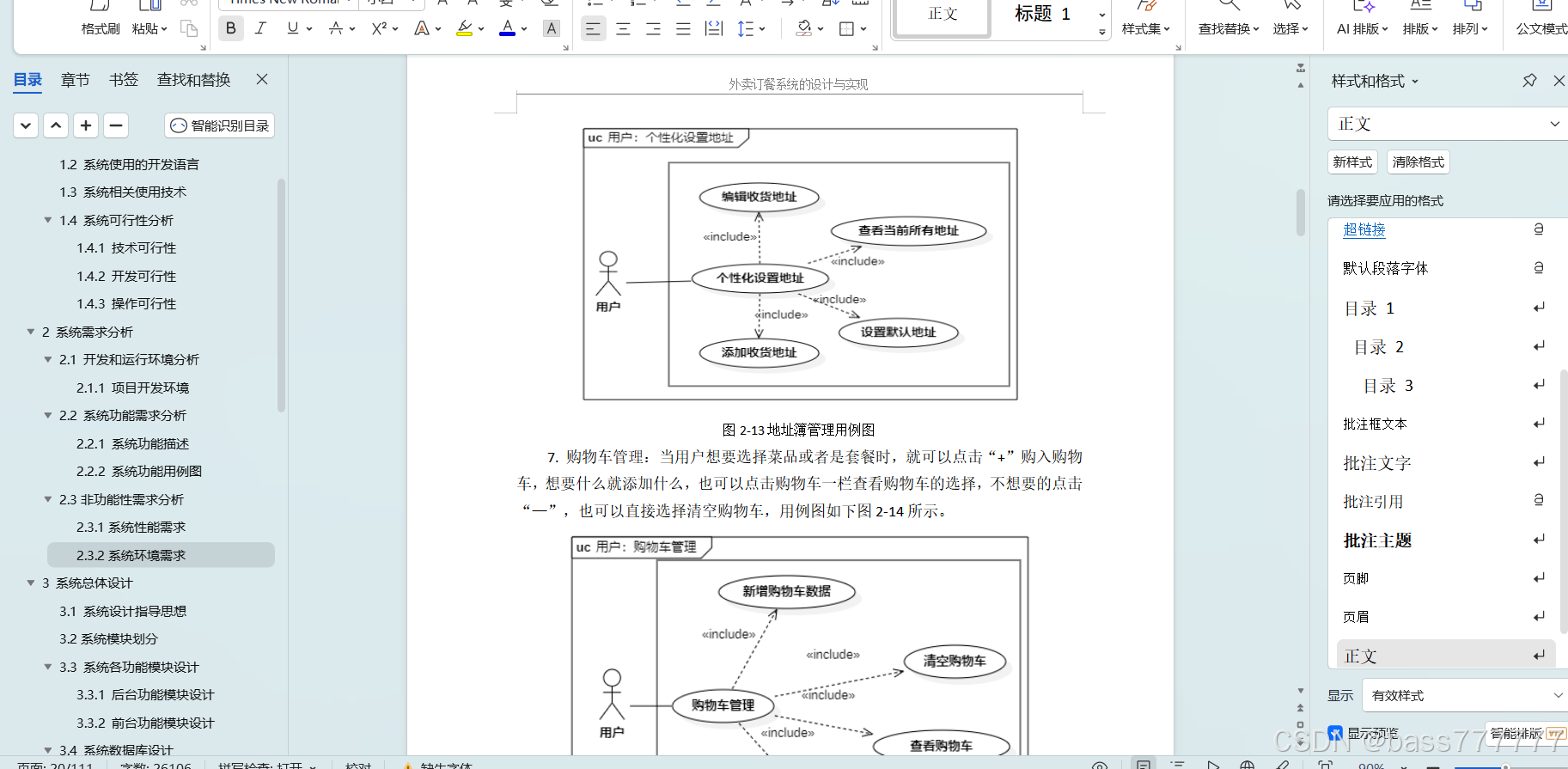Screen dimensions: 1568x769
Task: Collapse the 2.2 系统功能需求分析 node
Action: (x=48, y=415)
